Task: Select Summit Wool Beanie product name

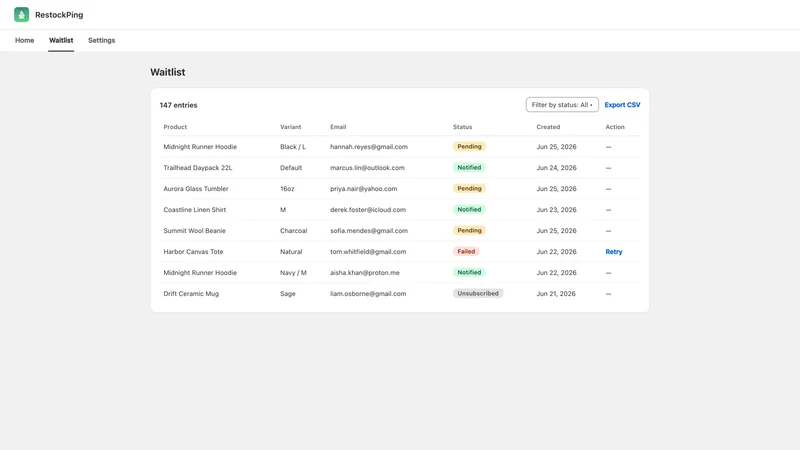Action: tap(194, 231)
